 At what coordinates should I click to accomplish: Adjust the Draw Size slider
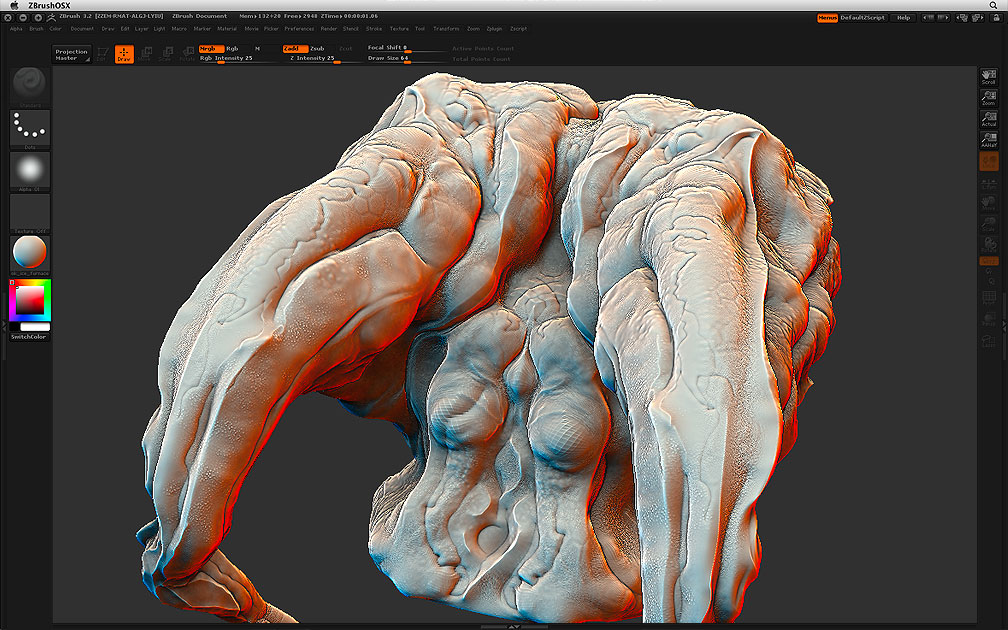pos(406,58)
